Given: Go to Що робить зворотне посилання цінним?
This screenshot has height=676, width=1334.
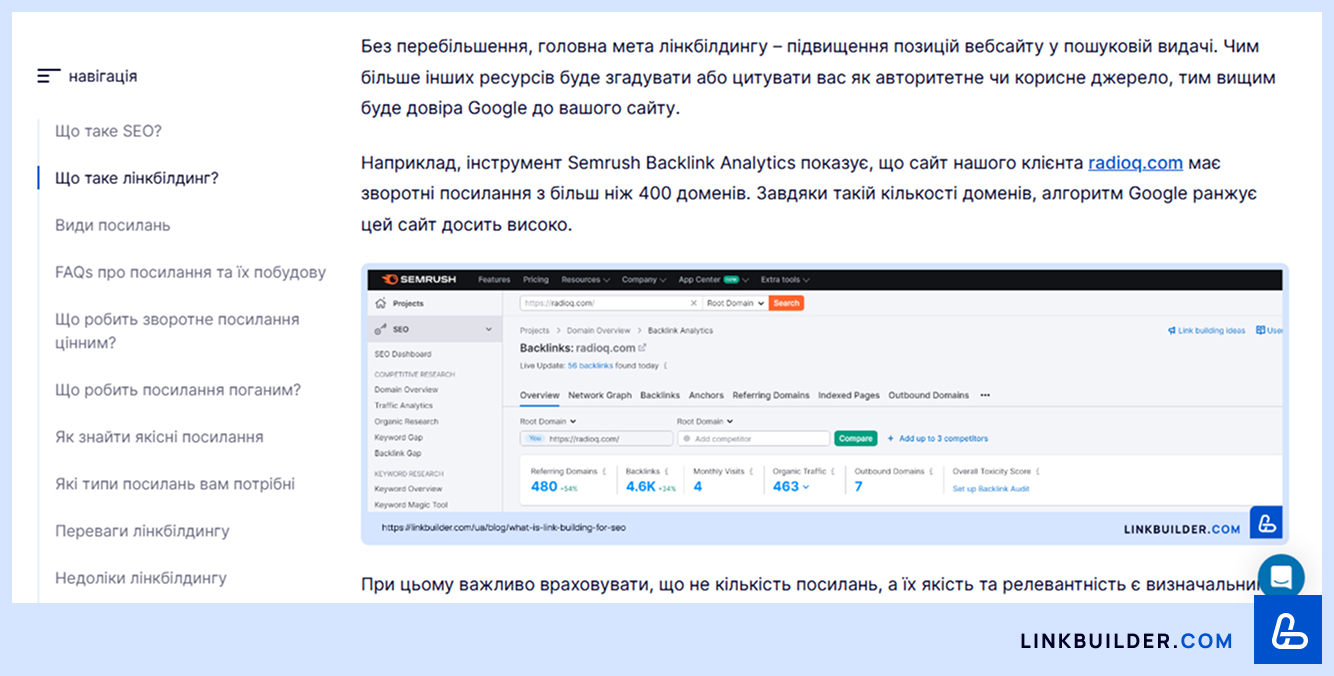Looking at the screenshot, I should tap(177, 331).
